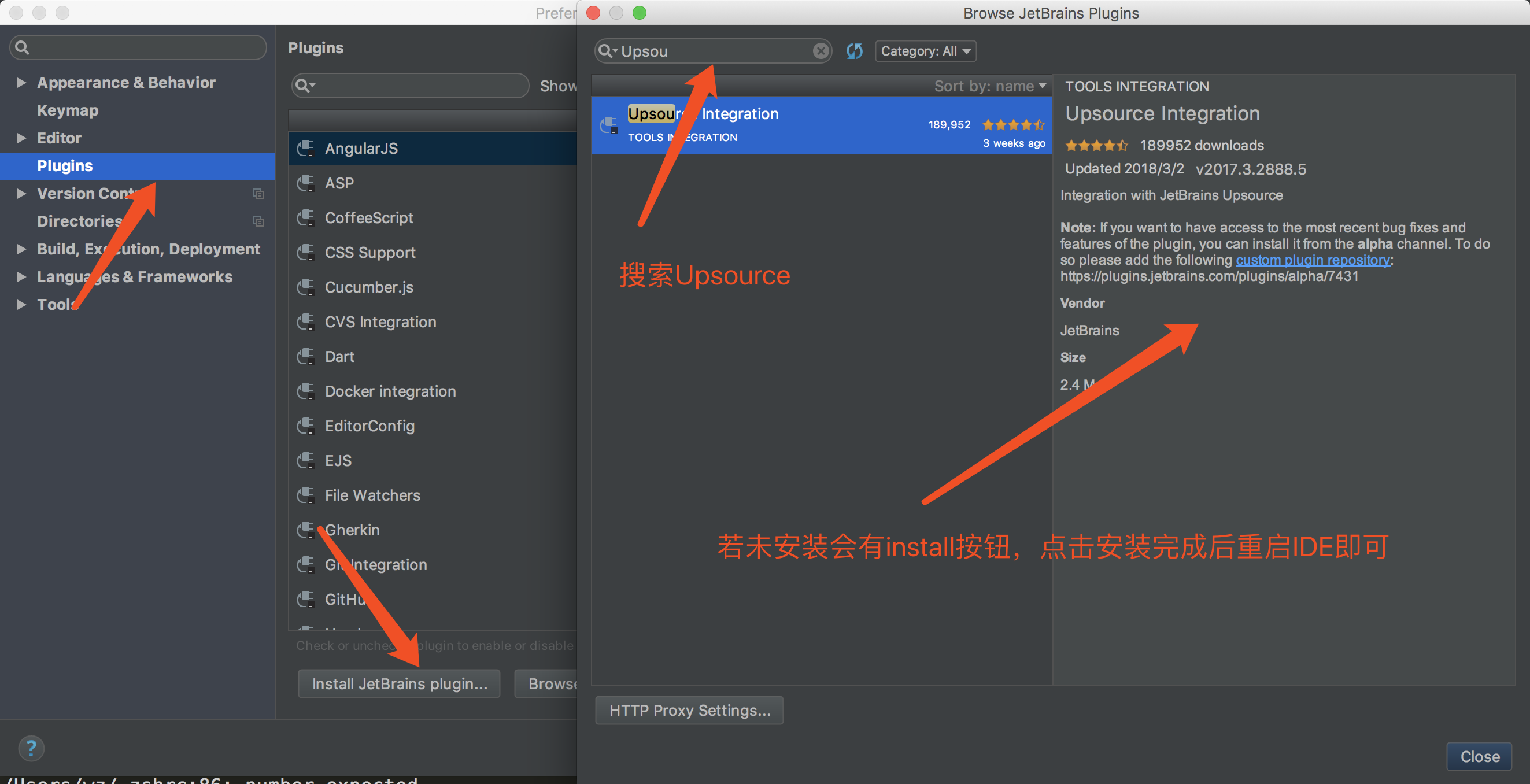1530x784 pixels.
Task: Click the Preferences sidebar search magnifier icon
Action: point(22,47)
